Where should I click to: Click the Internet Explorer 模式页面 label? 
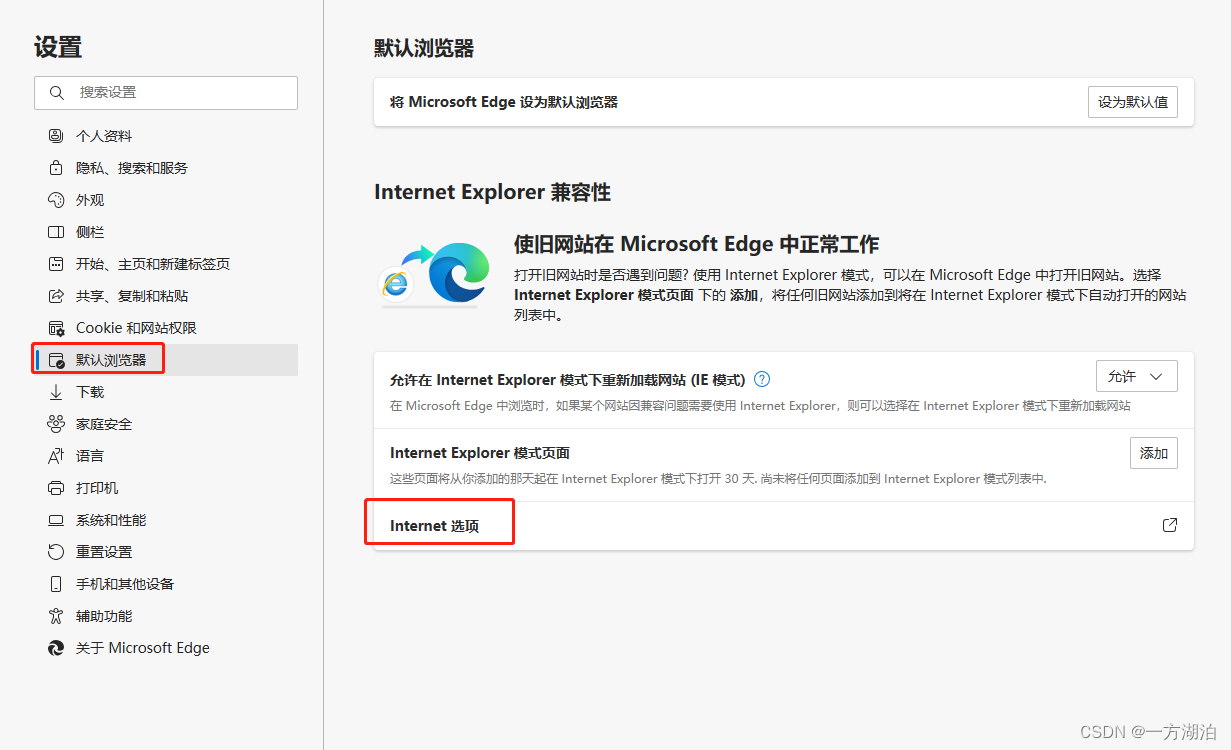pyautogui.click(x=480, y=453)
